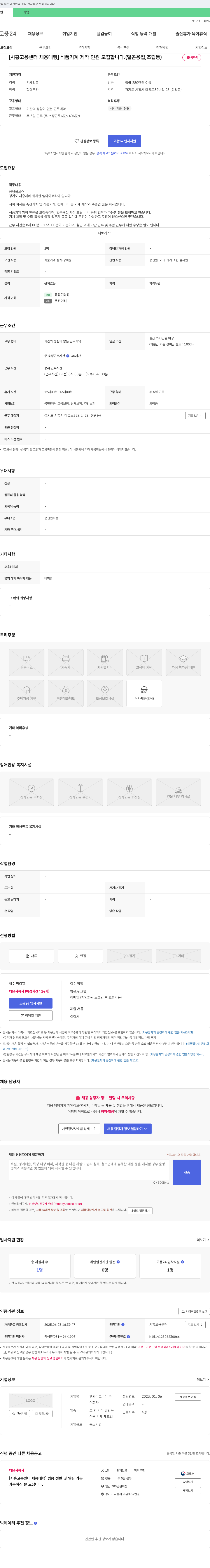This screenshot has width=210, height=1568.
Task: Click the 이메일 지원 button
Action: point(30,1015)
